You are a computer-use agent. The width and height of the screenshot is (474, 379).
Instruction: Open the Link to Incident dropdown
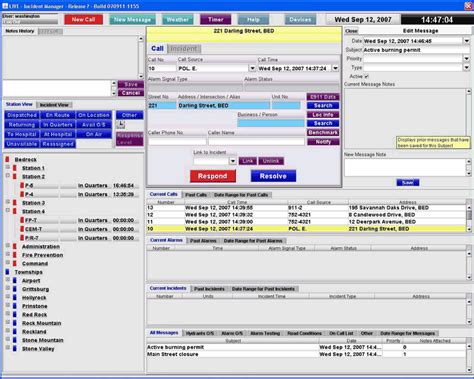[x=232, y=161]
